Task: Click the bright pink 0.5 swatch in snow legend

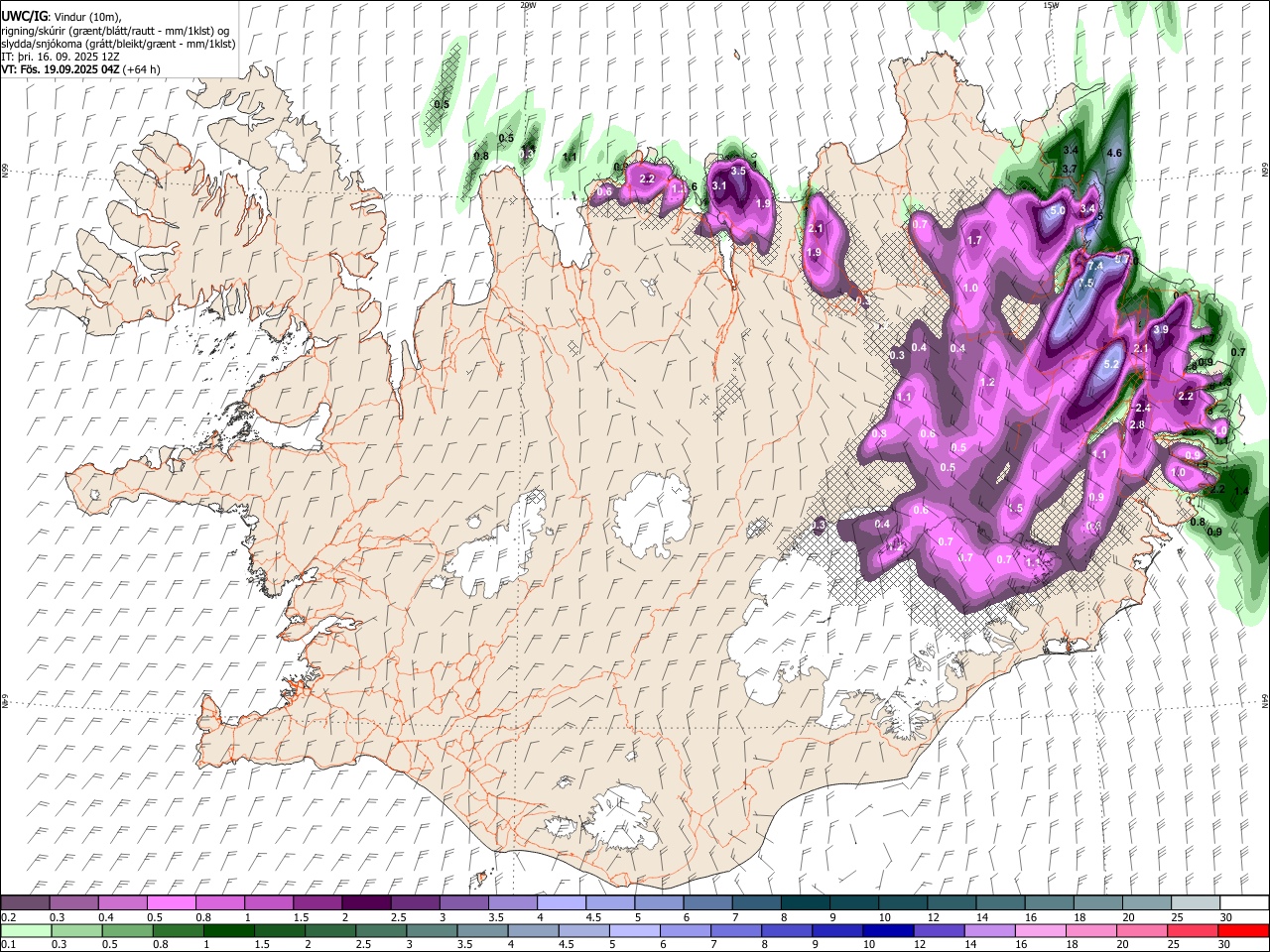Action: point(171,903)
